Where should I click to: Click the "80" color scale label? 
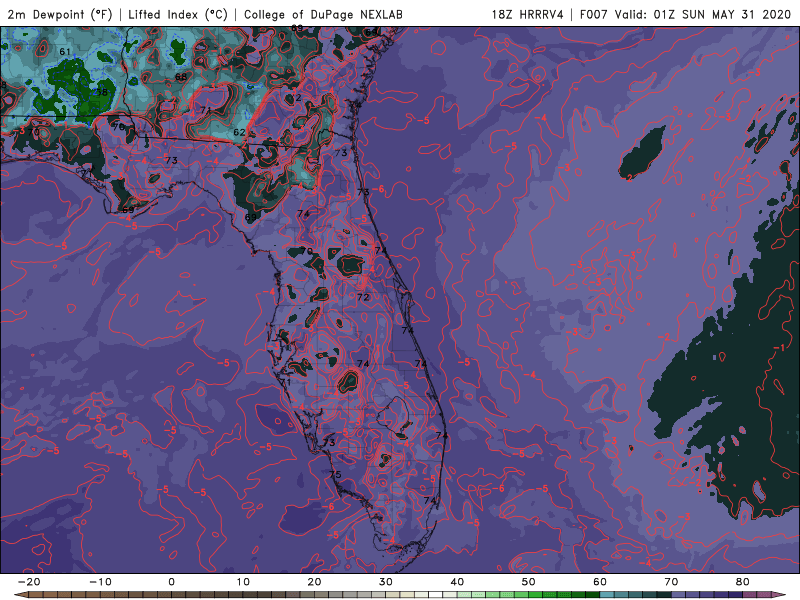(743, 582)
